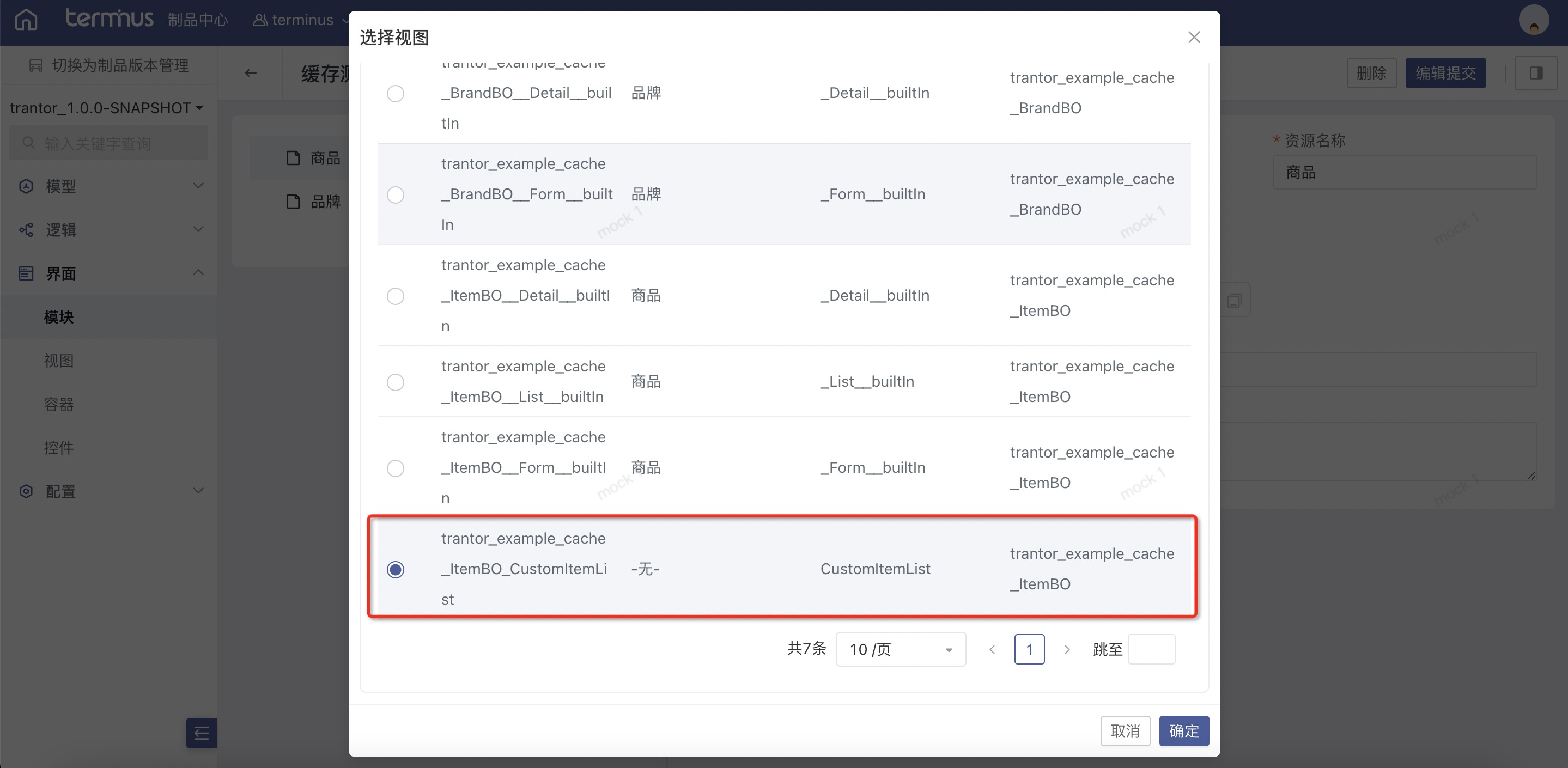This screenshot has height=768, width=1568.
Task: Collapse the 界面 menu group
Action: pyautogui.click(x=108, y=273)
